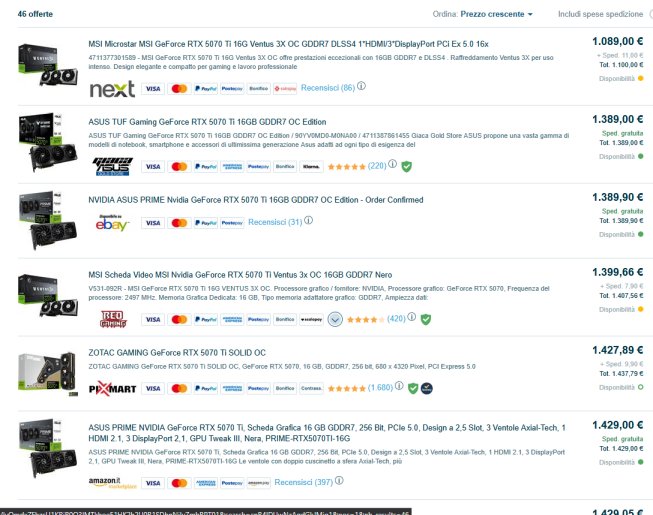
Task: Open NVIDIA ASUS PRIME Order Confirmed offer title
Action: coord(256,200)
